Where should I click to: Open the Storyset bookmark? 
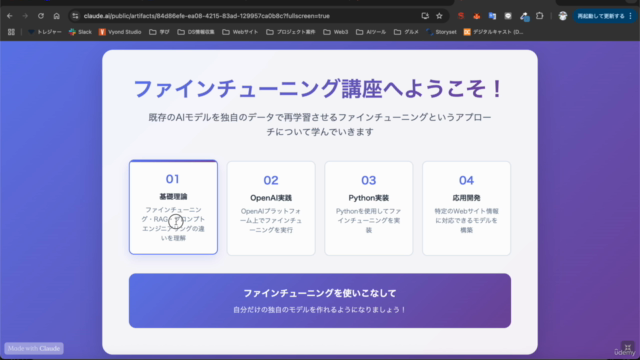(441, 32)
